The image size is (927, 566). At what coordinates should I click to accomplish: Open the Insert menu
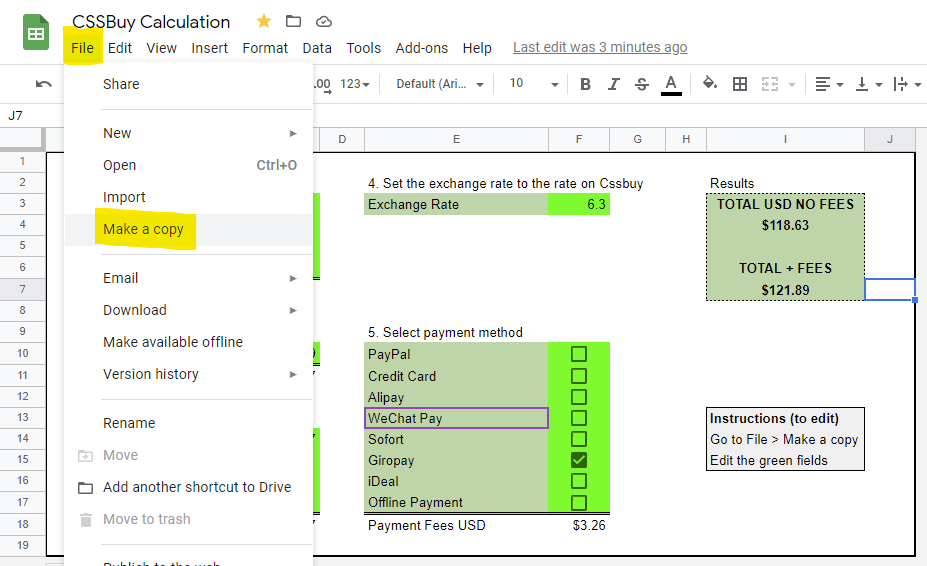tap(209, 48)
